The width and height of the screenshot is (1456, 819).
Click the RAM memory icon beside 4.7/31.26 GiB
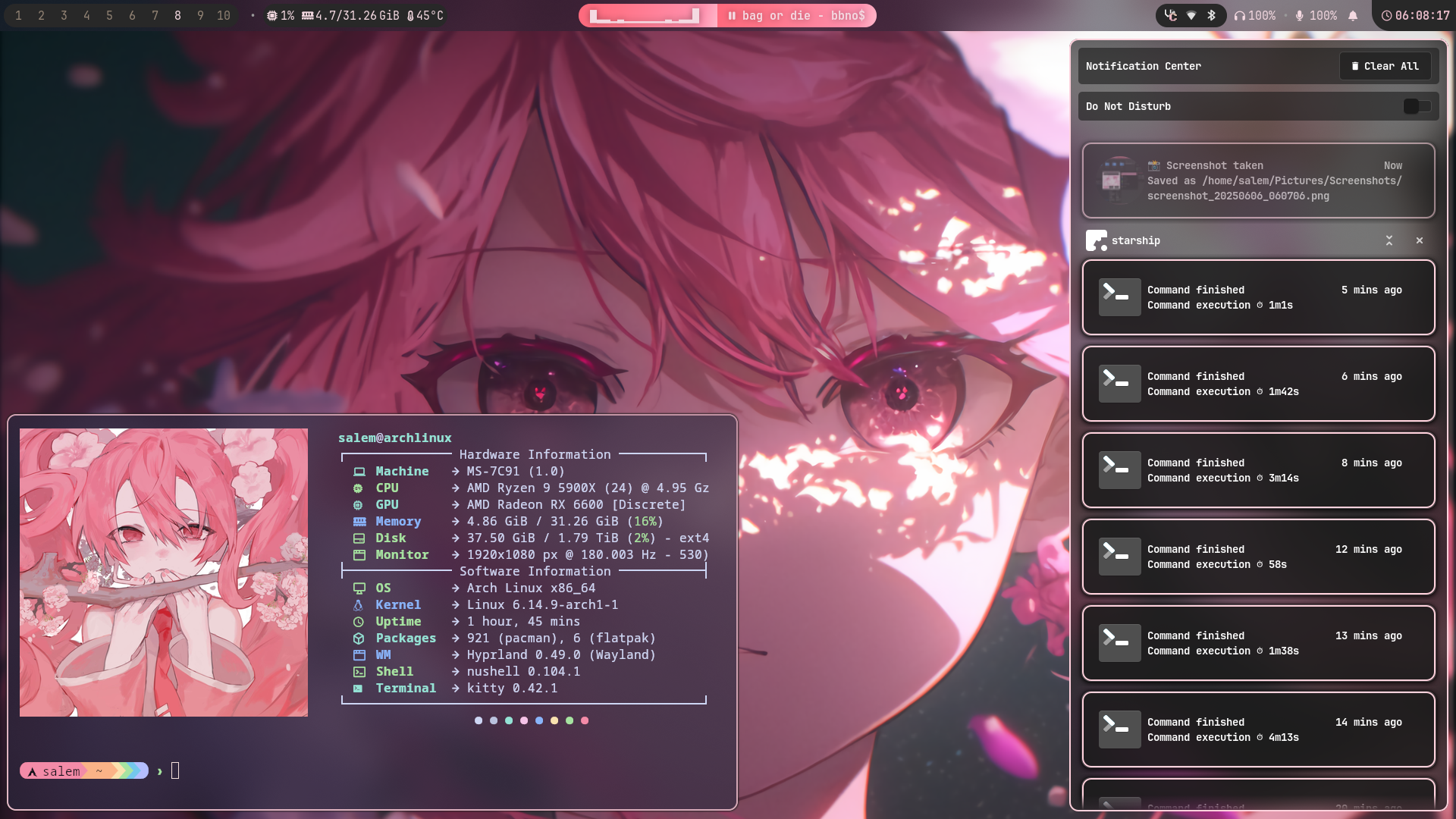click(x=308, y=15)
